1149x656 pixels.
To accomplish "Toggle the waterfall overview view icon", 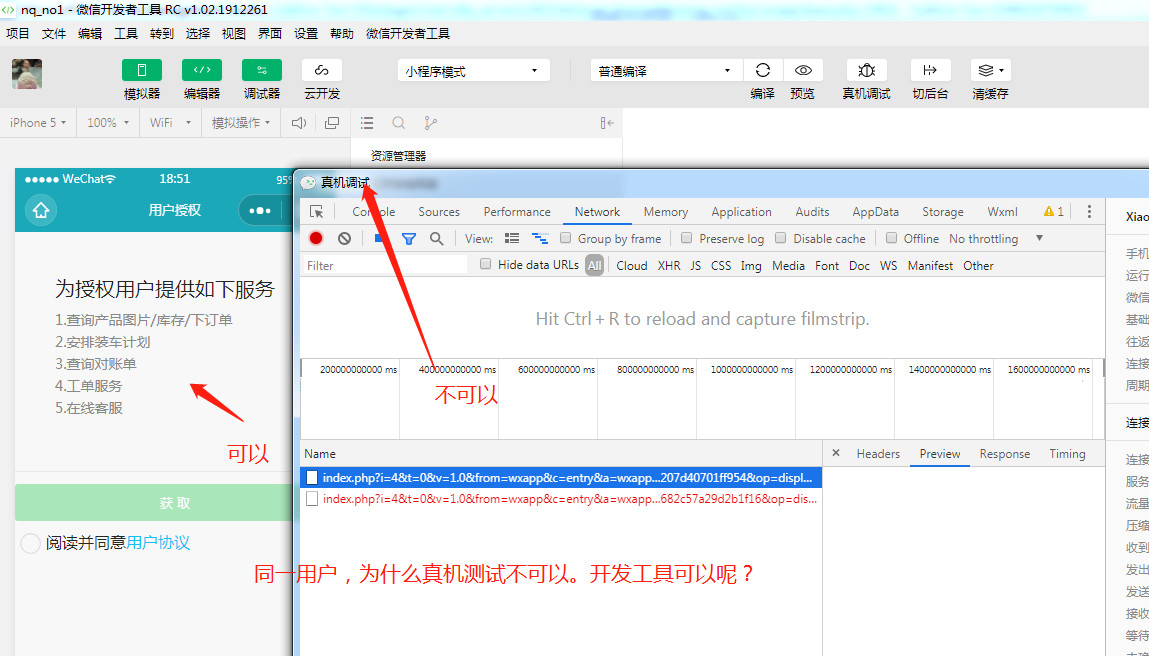I will pos(540,238).
